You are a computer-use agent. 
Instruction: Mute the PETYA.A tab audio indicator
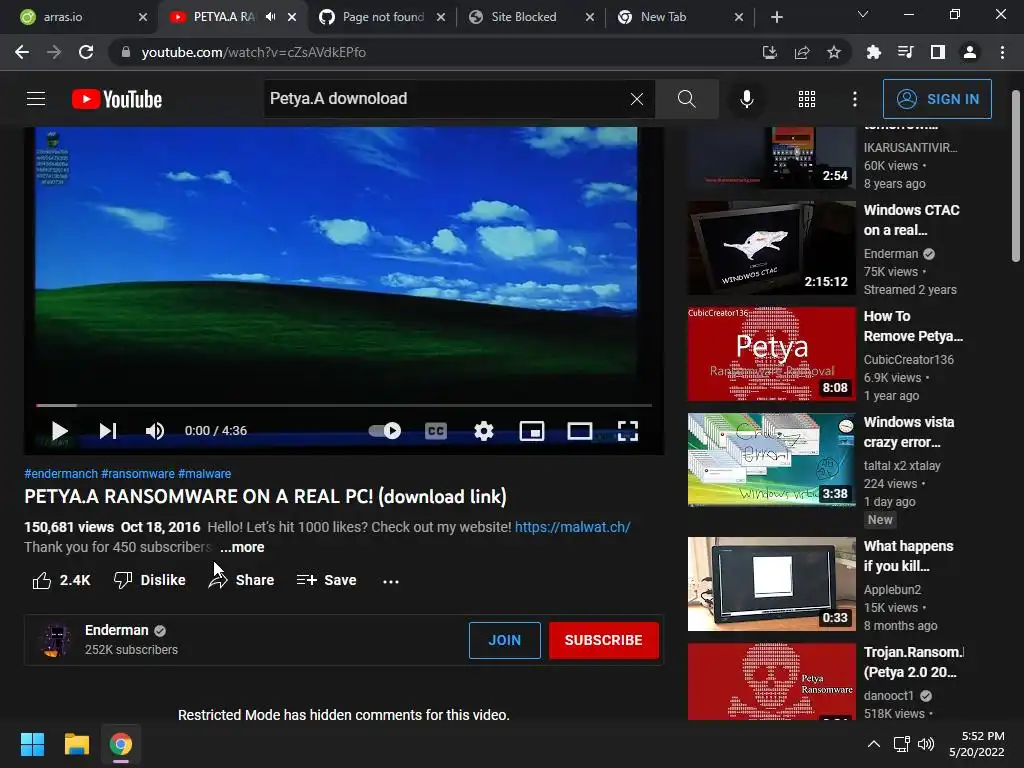270,17
